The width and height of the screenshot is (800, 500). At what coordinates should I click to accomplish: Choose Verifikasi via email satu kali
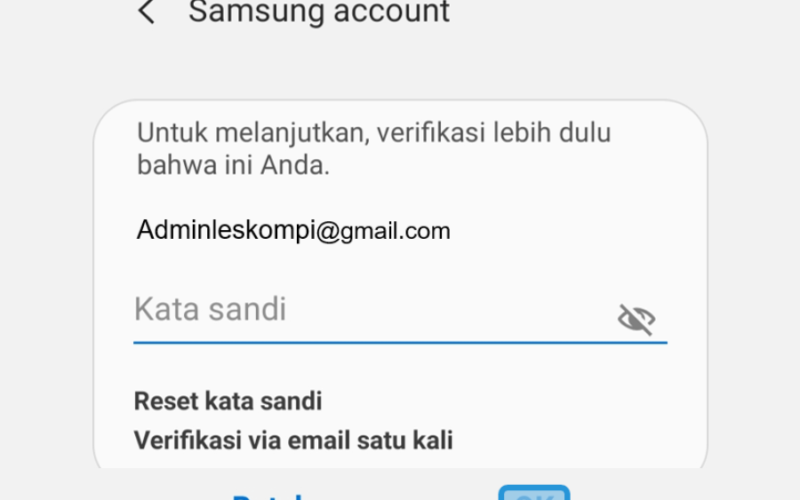(x=293, y=440)
